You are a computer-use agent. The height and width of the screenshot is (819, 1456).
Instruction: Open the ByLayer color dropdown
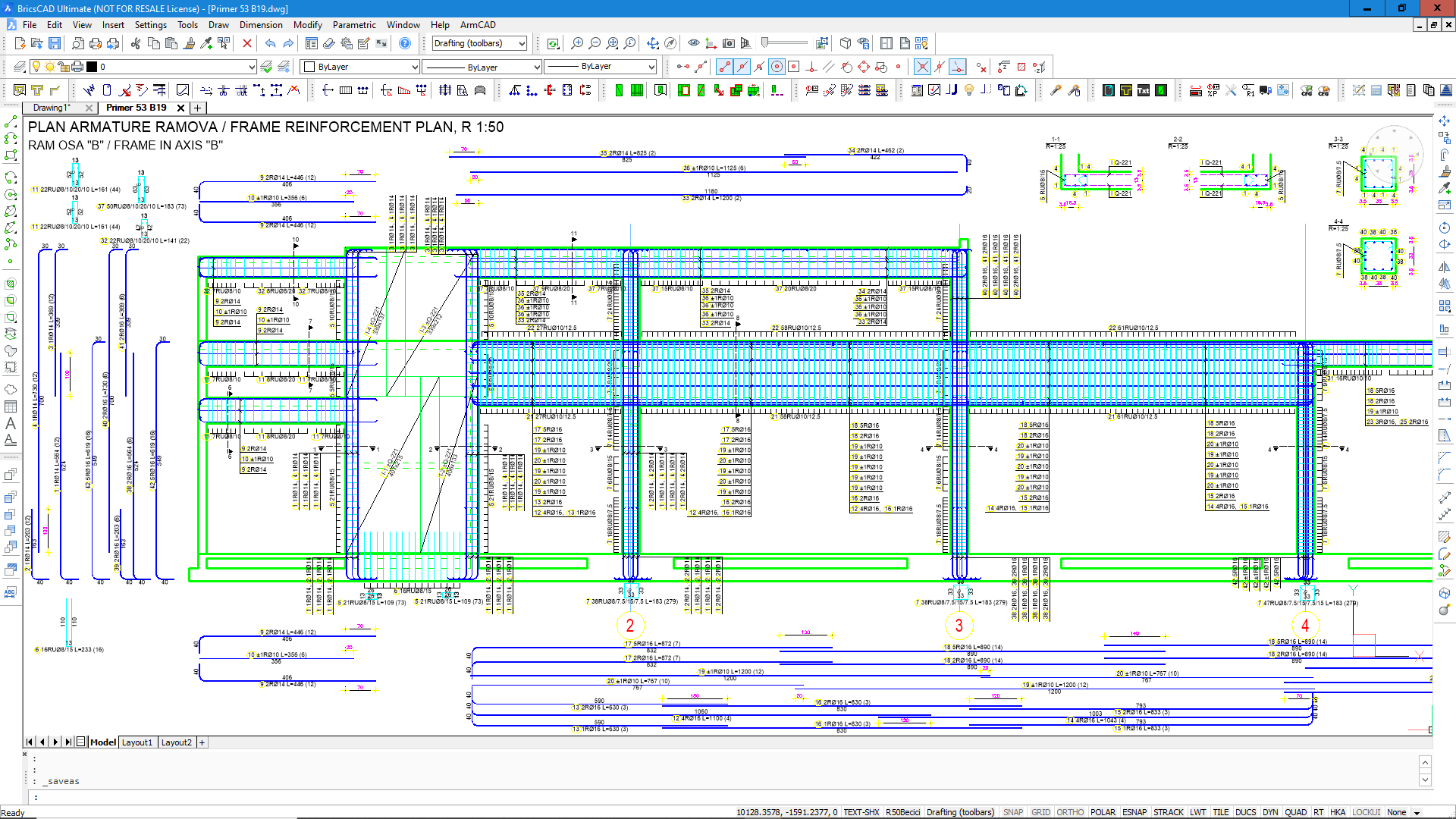click(360, 67)
